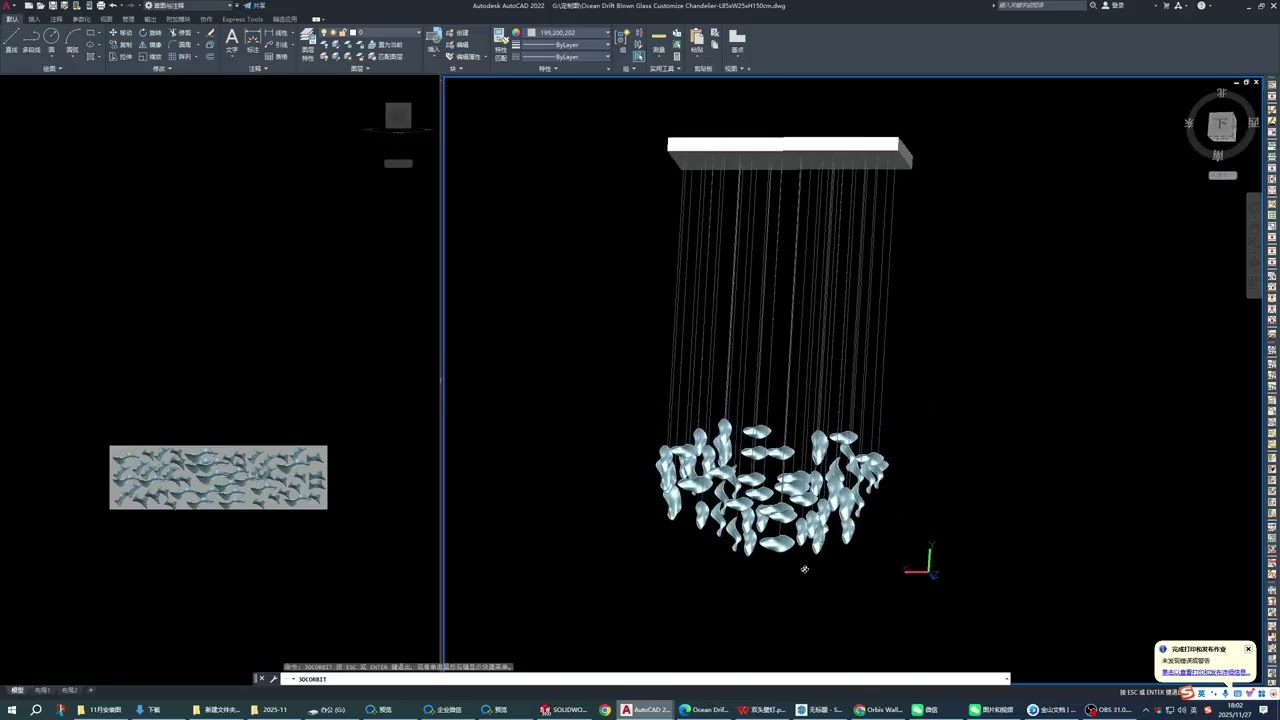Toggle layer lock padlock icon
The height and width of the screenshot is (720, 1280).
343,33
